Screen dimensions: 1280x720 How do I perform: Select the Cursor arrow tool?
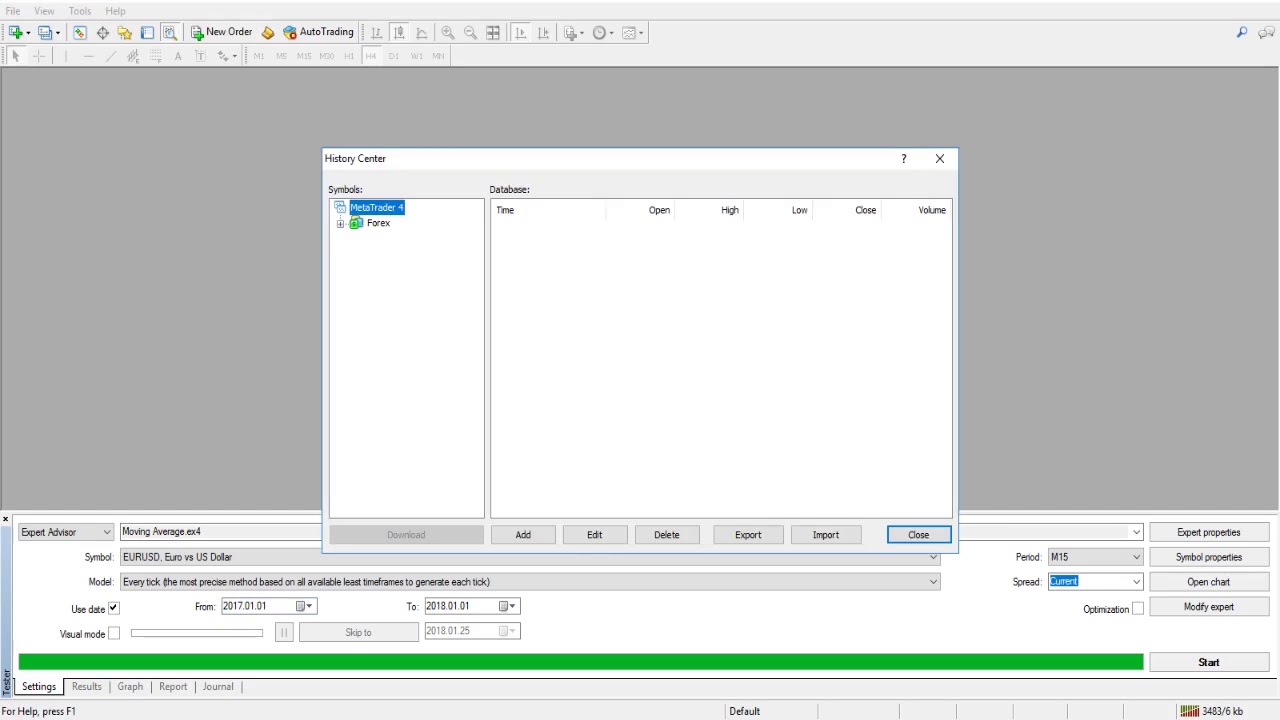click(x=16, y=56)
